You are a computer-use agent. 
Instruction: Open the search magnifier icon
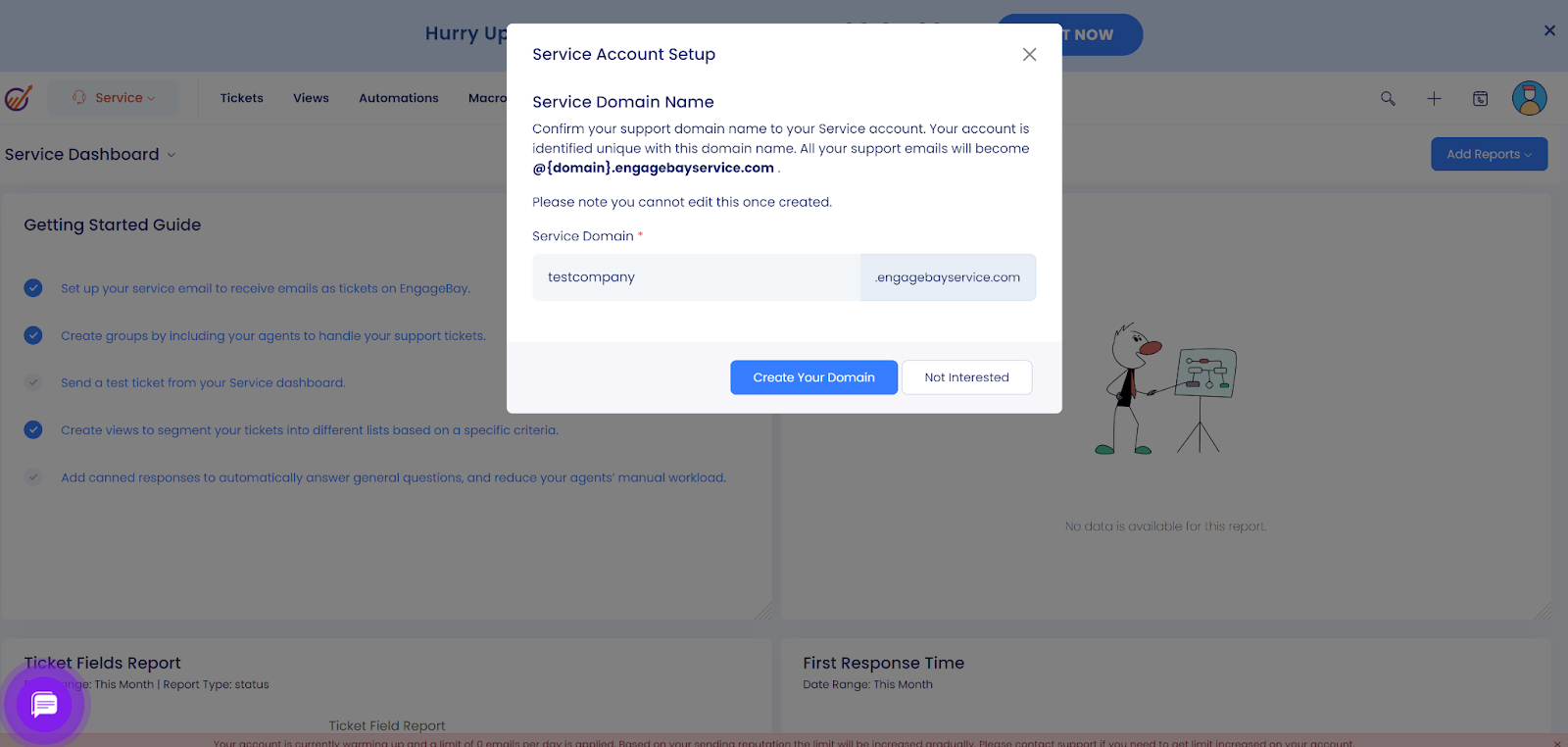click(x=1388, y=98)
